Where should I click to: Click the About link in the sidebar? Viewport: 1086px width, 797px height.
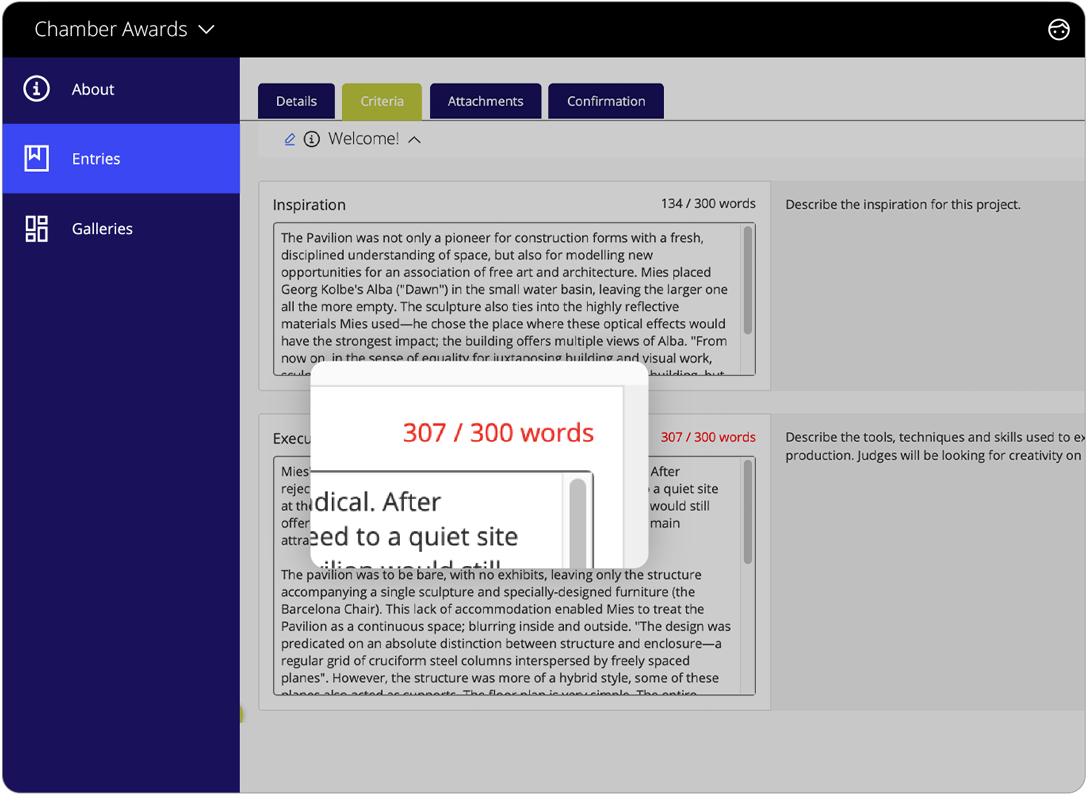pyautogui.click(x=93, y=88)
